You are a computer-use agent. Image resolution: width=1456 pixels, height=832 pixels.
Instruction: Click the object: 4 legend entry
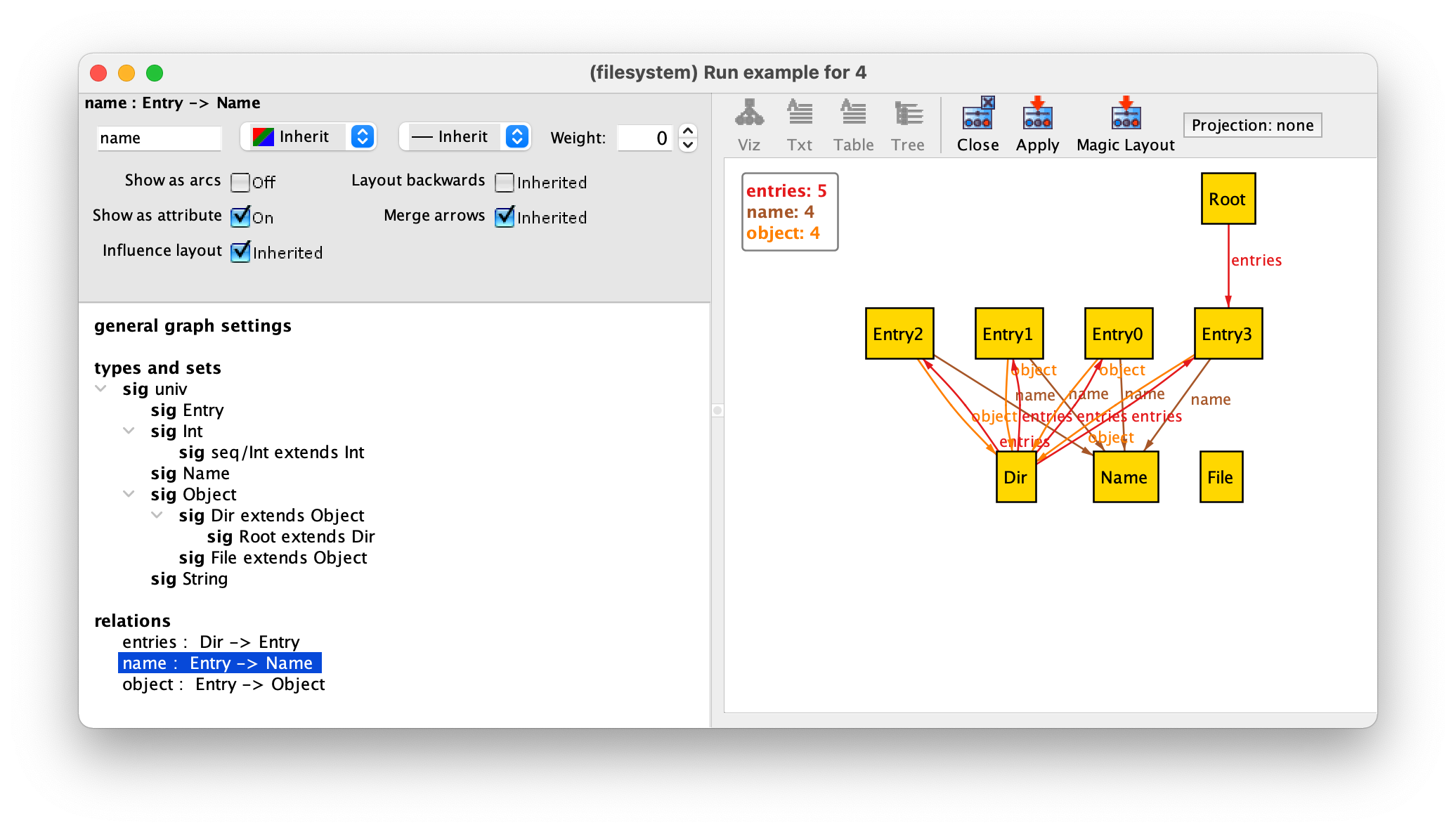point(783,233)
